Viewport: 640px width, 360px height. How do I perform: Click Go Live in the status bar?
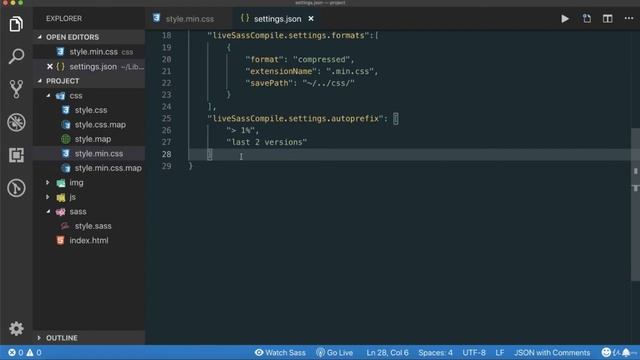point(334,353)
